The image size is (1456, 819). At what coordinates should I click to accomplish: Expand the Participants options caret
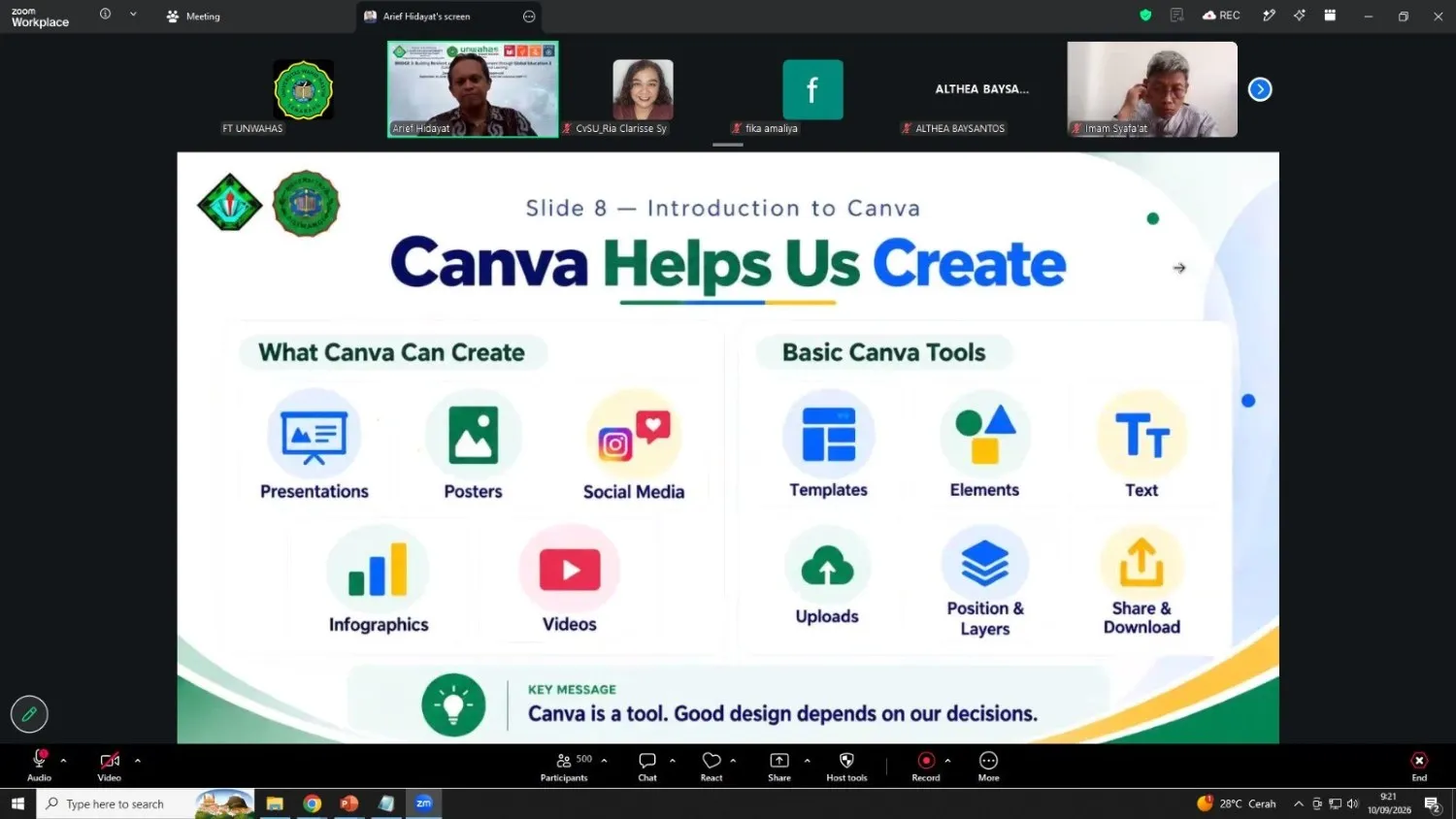[x=604, y=761]
